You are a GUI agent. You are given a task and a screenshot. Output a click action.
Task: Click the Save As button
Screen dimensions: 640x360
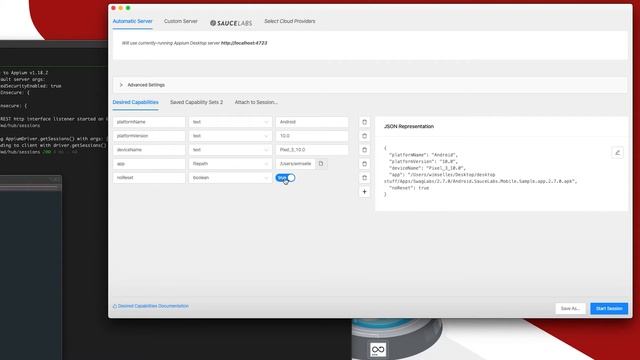tap(570, 309)
